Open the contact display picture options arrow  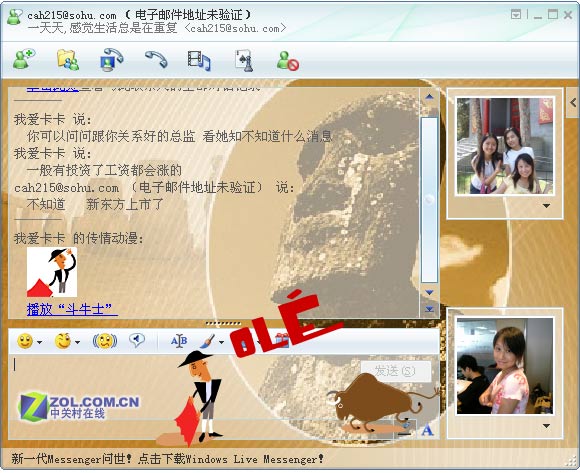point(546,206)
